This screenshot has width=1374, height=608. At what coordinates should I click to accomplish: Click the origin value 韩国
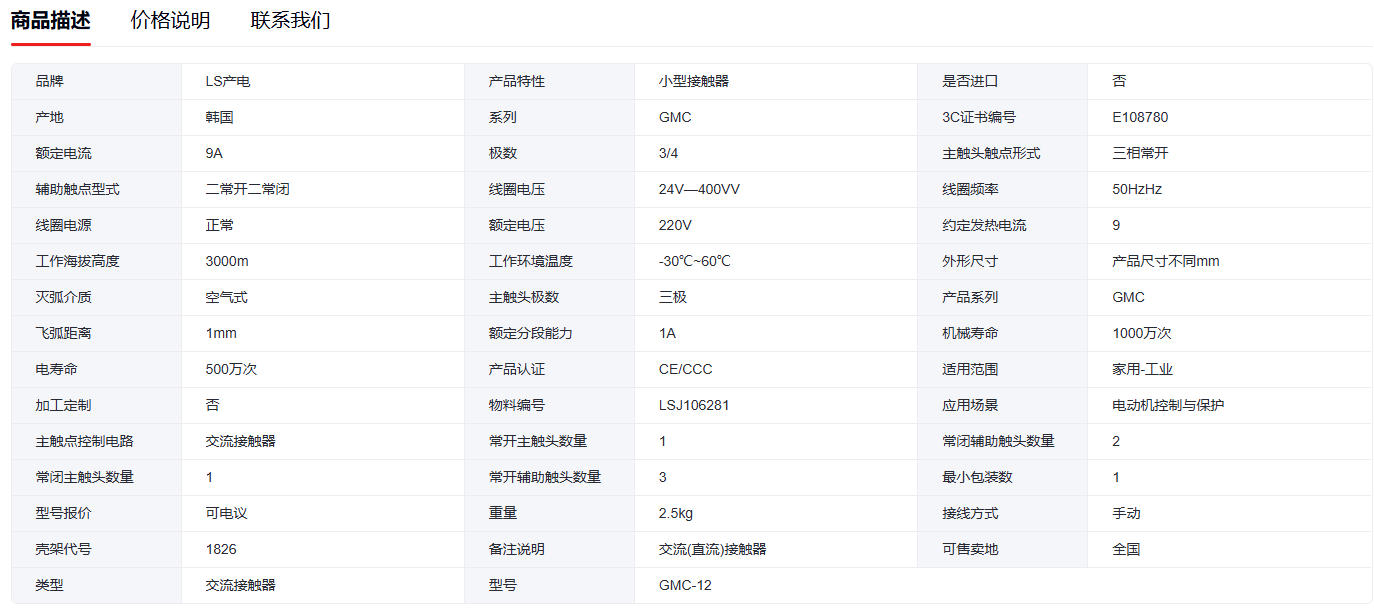[220, 117]
